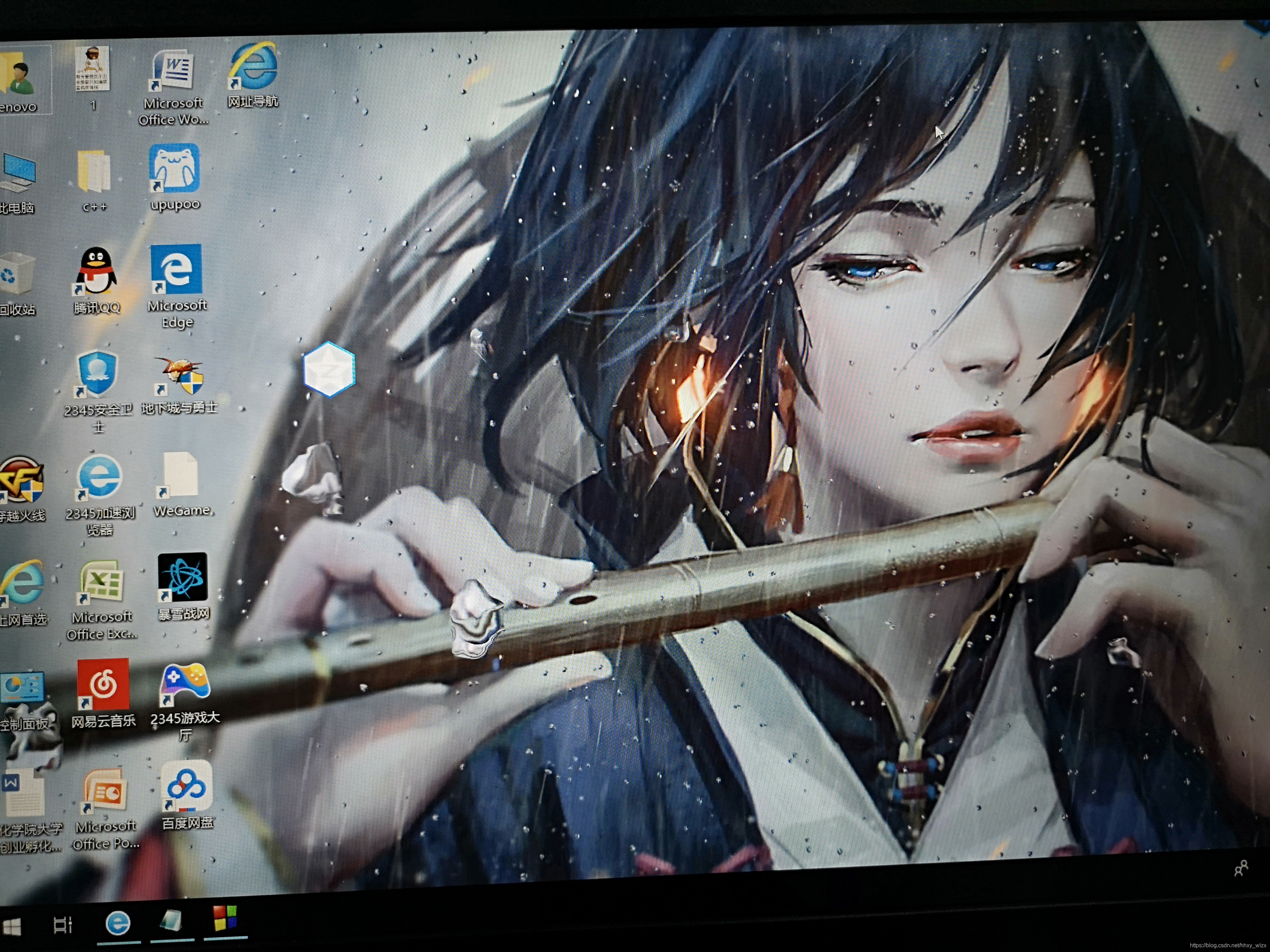Viewport: 1270px width, 952px height.
Task: Launch Microsoft Office Excel shortcut
Action: pyautogui.click(x=102, y=582)
